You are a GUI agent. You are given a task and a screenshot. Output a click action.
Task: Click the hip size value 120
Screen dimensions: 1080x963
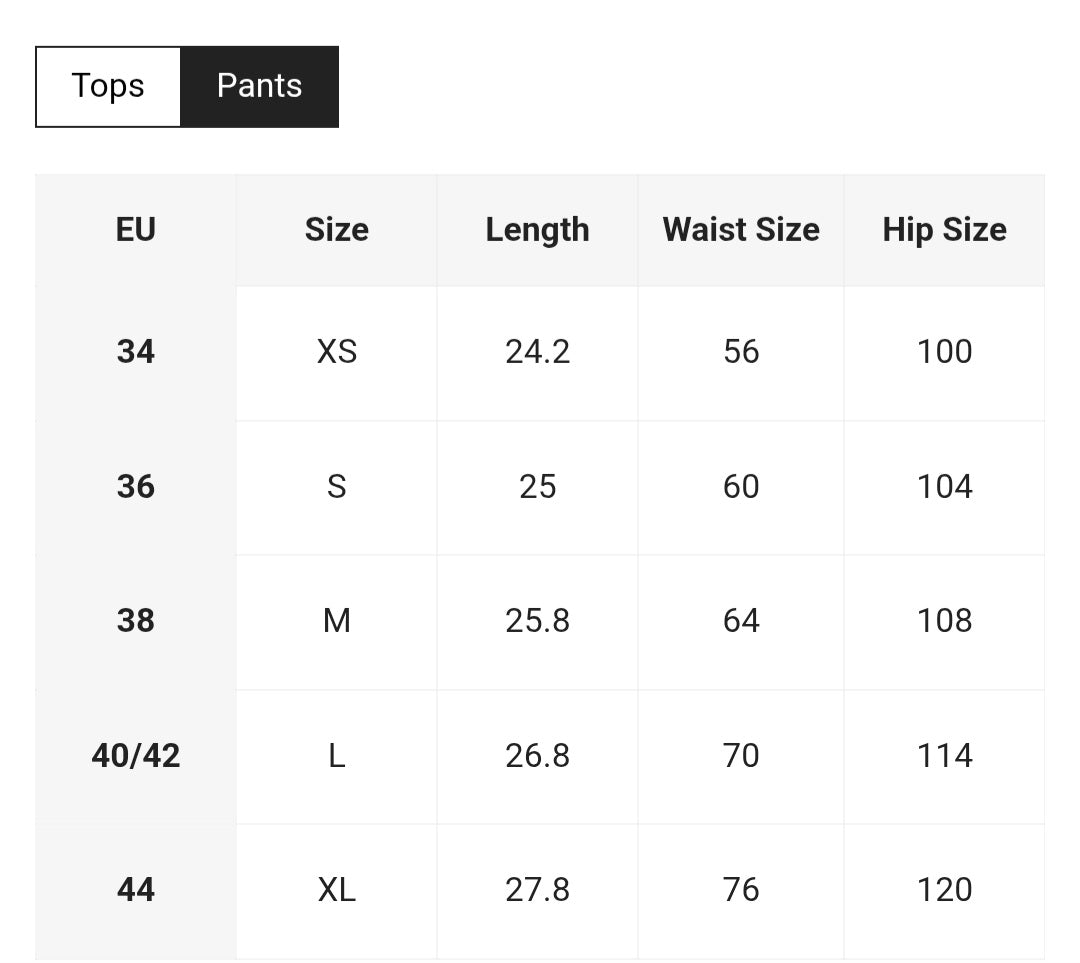(944, 890)
